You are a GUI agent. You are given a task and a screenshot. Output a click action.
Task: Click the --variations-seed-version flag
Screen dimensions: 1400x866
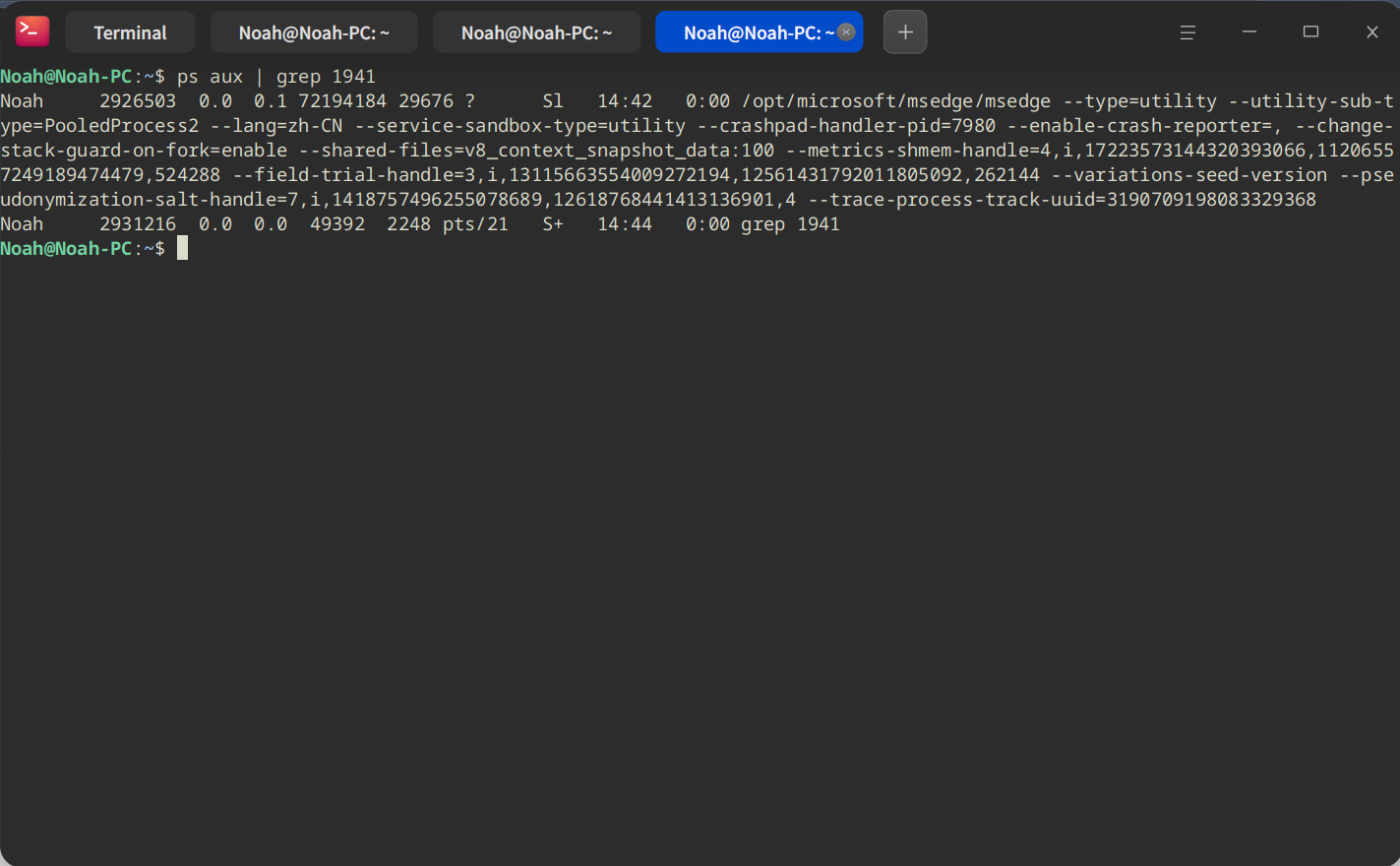coord(1189,175)
